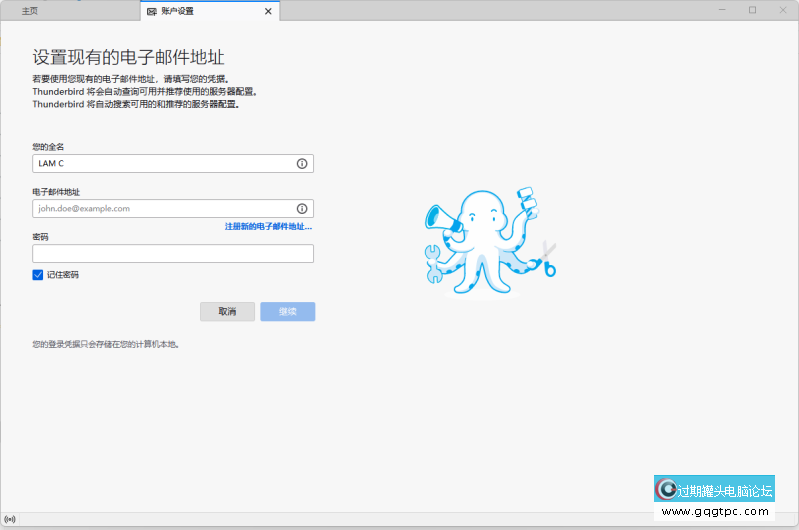Click the envelope icon on 账户设置 tab
Screen dimensions: 799x530
(152, 11)
